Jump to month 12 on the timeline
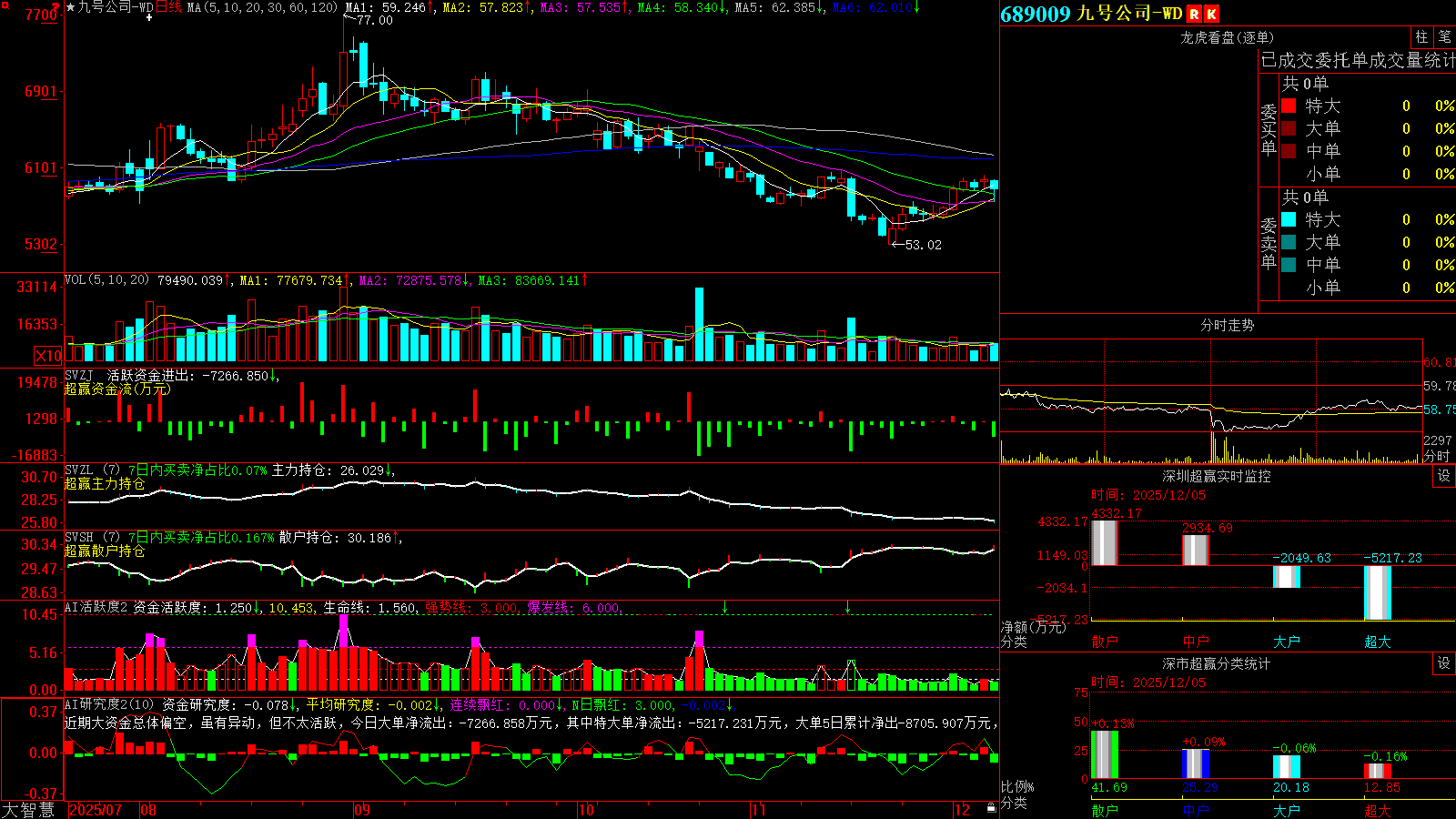The image size is (1456, 819). click(963, 810)
